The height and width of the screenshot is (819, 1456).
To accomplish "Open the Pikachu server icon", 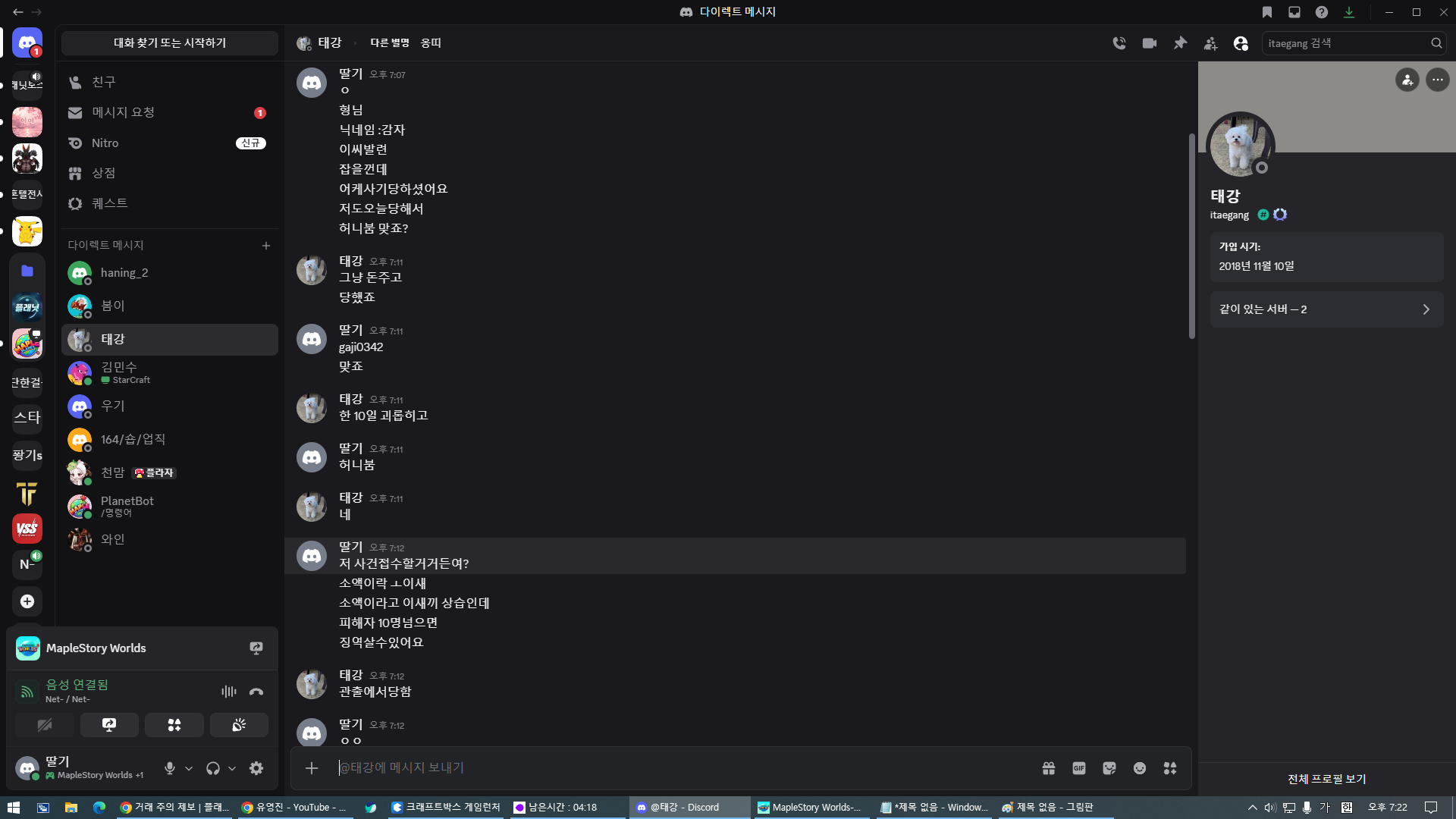I will point(27,231).
